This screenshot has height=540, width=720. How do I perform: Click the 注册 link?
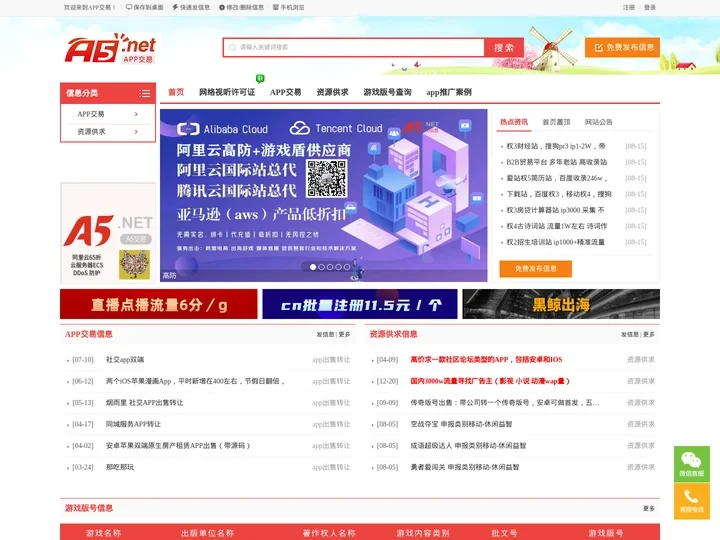pos(629,7)
